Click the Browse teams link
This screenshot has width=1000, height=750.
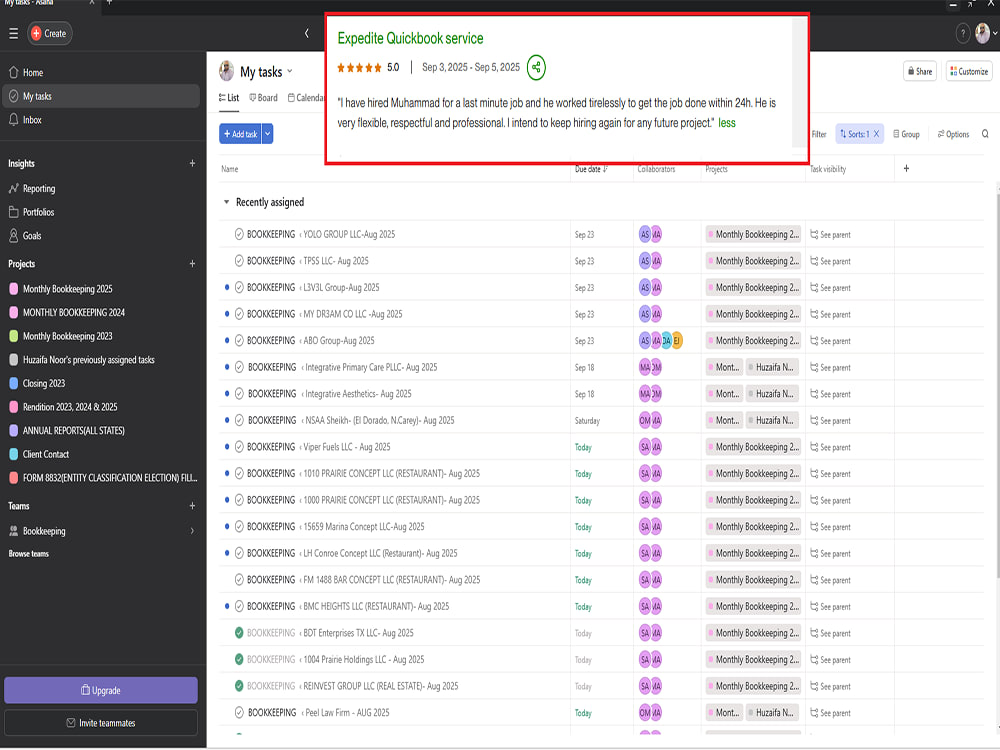point(29,554)
